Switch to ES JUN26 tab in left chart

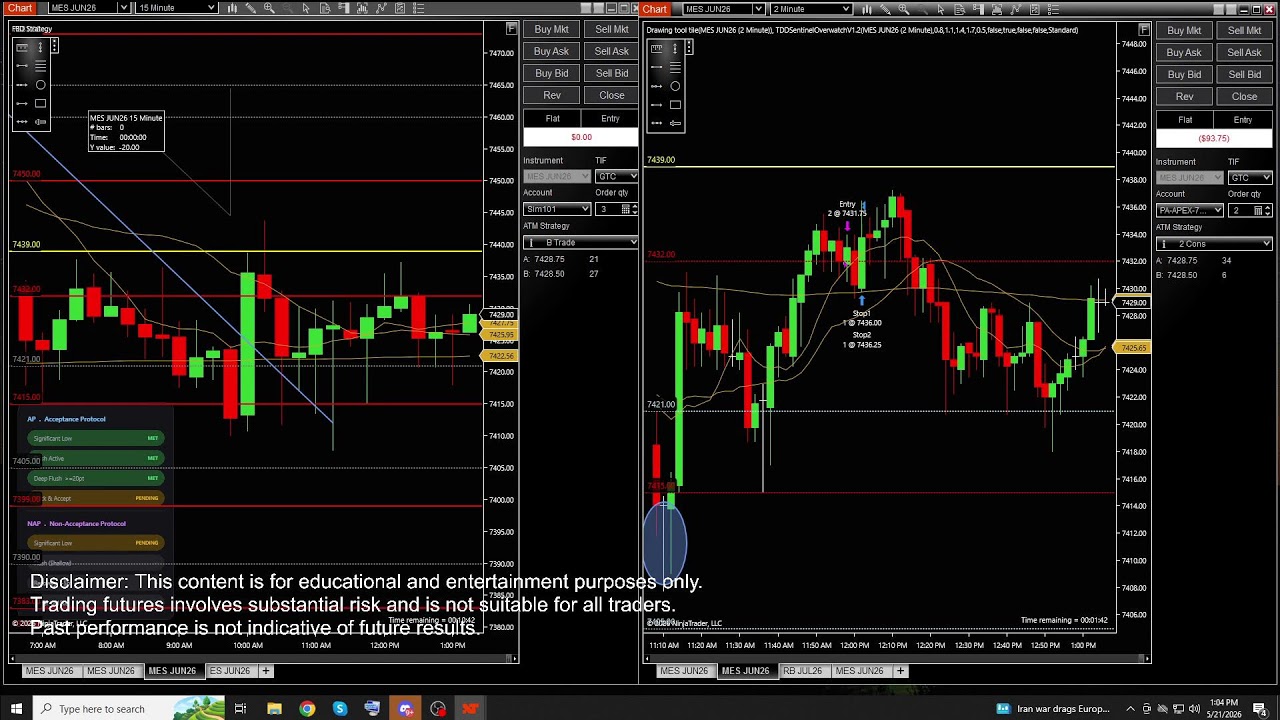pyautogui.click(x=230, y=671)
